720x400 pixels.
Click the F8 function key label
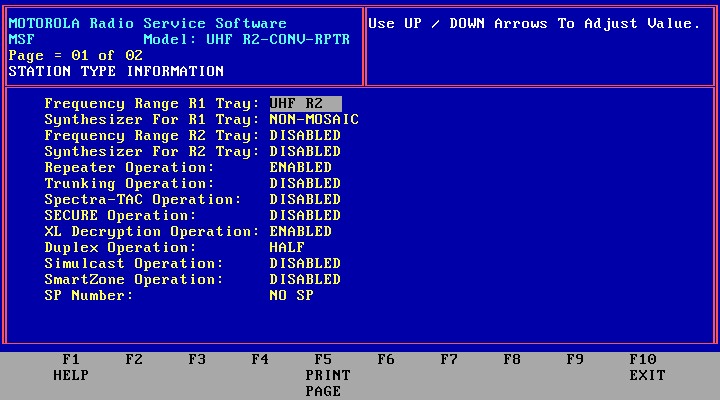512,359
